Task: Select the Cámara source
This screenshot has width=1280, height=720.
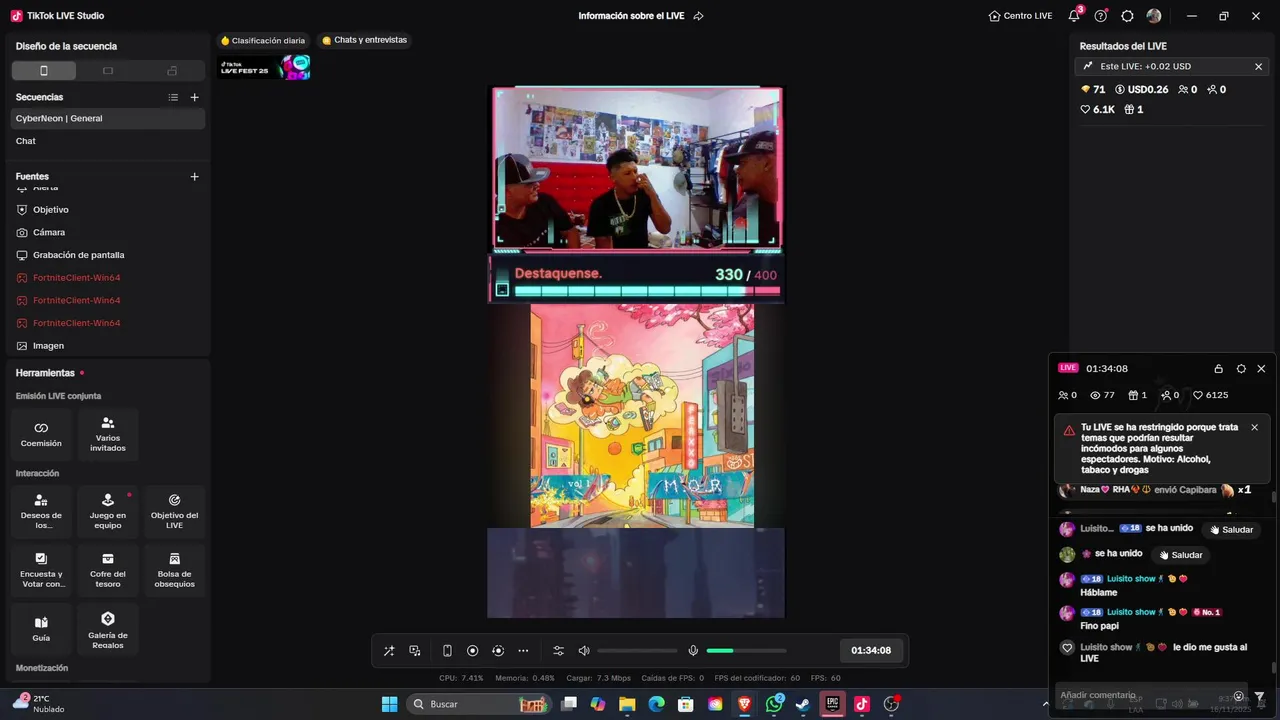Action: coord(108,232)
